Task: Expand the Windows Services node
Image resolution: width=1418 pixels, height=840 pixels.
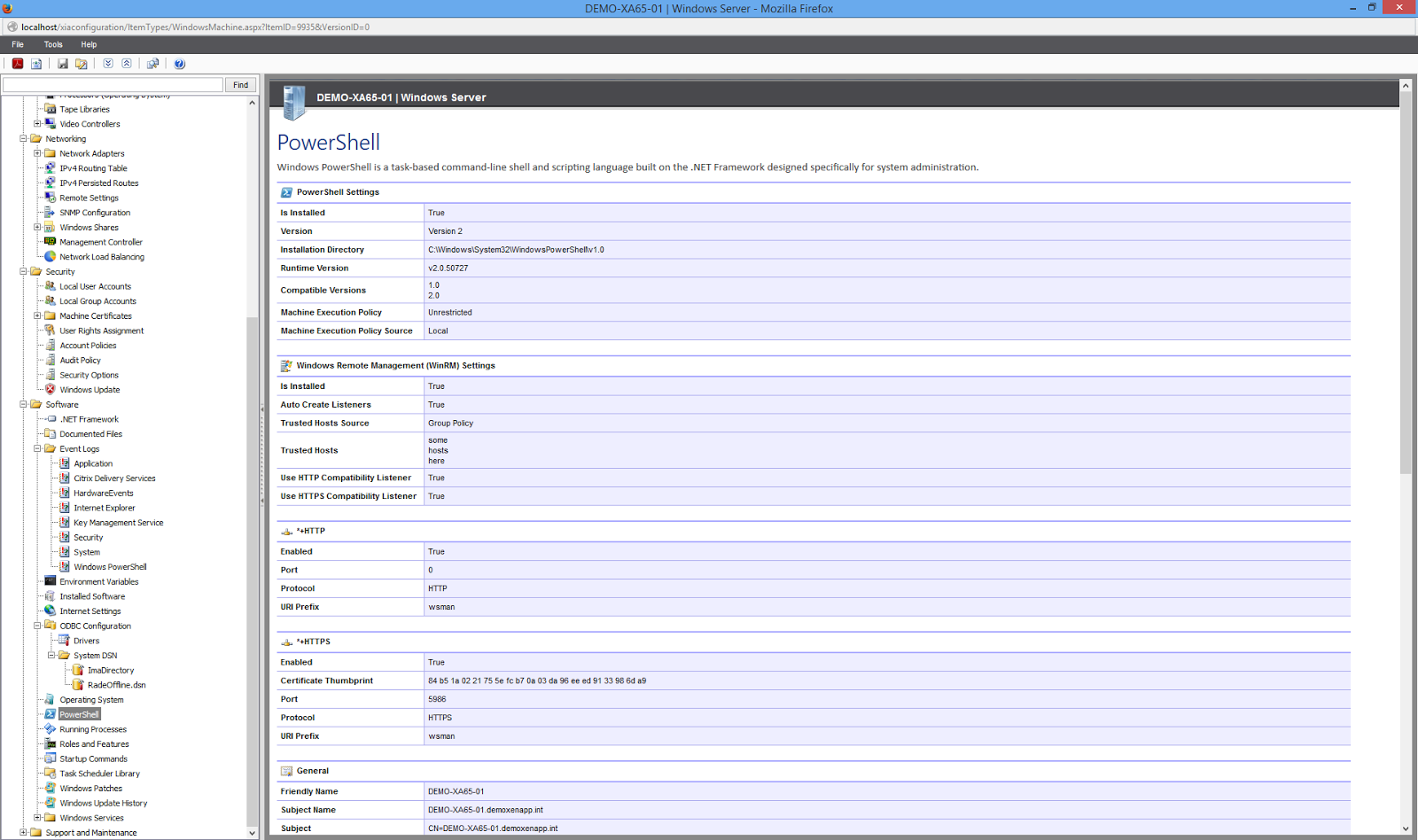Action: pyautogui.click(x=37, y=818)
